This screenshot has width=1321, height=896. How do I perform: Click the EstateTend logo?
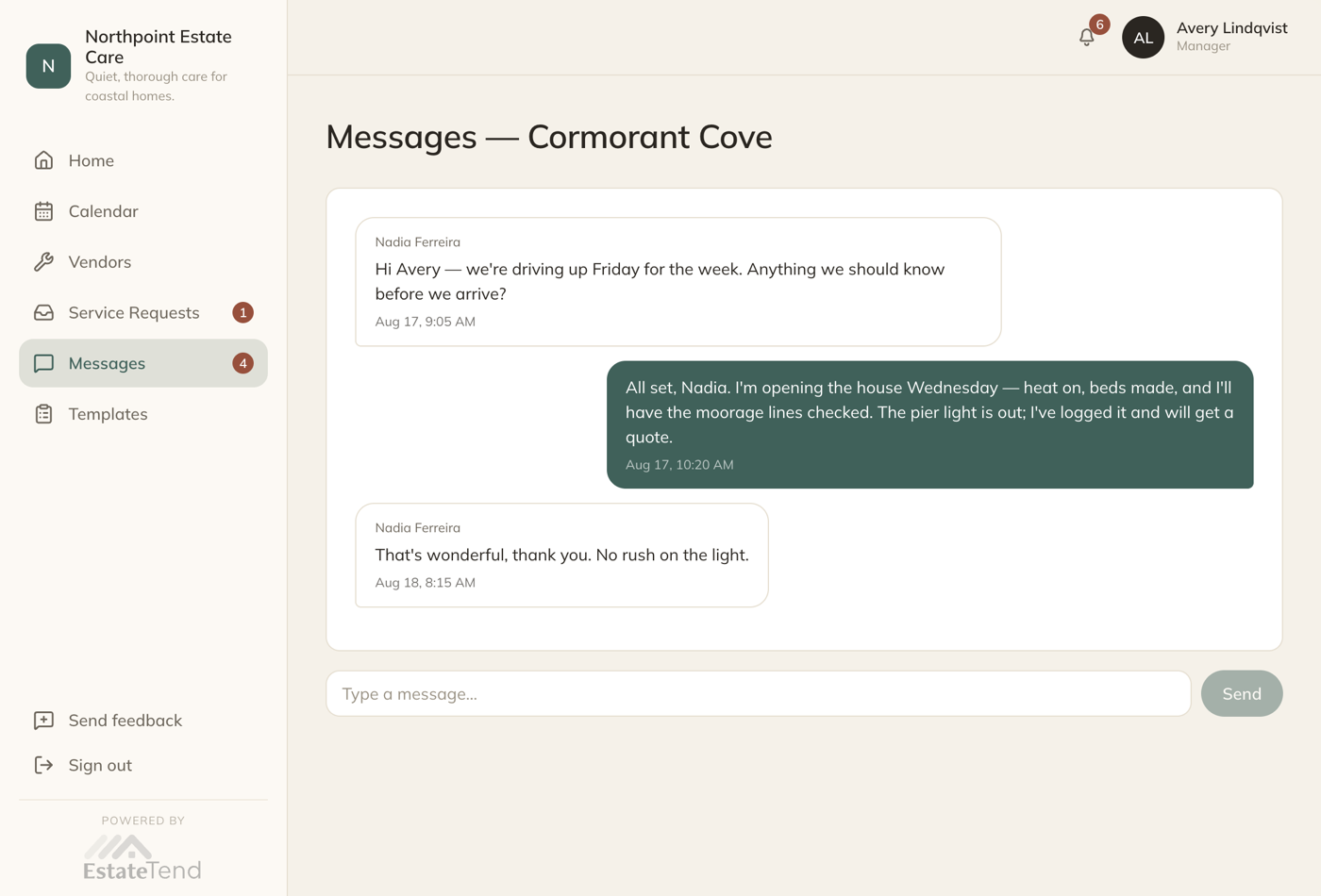pyautogui.click(x=142, y=857)
